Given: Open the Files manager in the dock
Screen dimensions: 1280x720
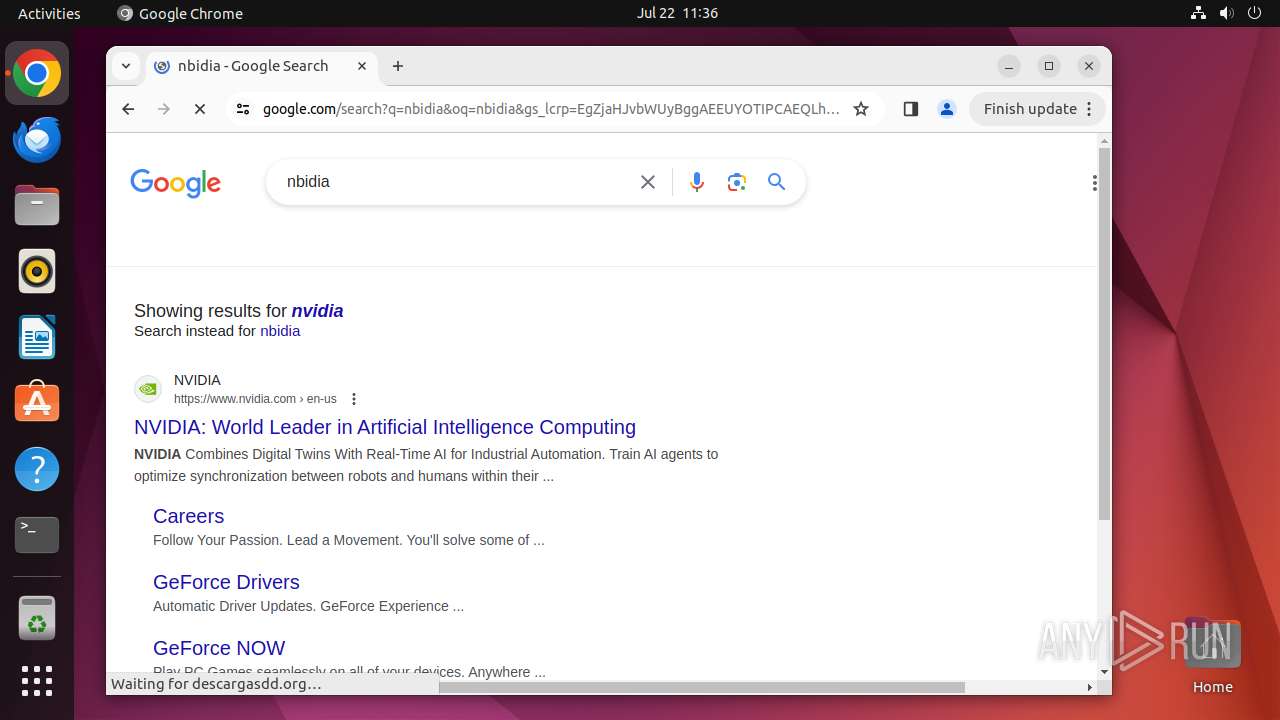Looking at the screenshot, I should tap(37, 206).
